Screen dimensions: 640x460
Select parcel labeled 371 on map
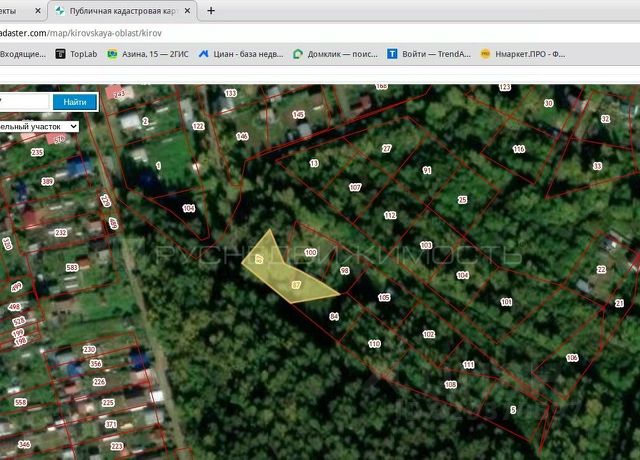[x=111, y=424]
